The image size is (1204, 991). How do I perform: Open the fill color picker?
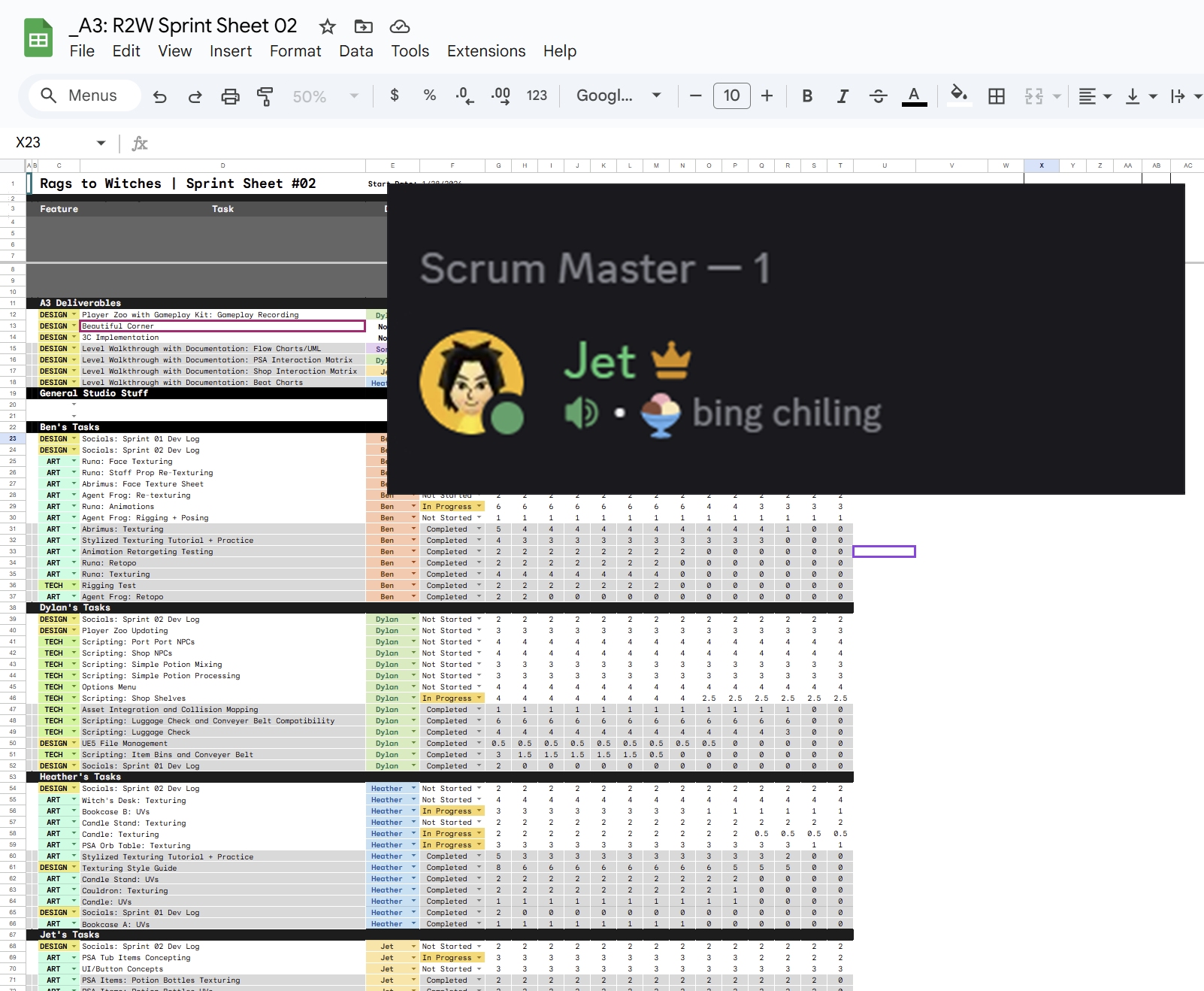click(958, 95)
